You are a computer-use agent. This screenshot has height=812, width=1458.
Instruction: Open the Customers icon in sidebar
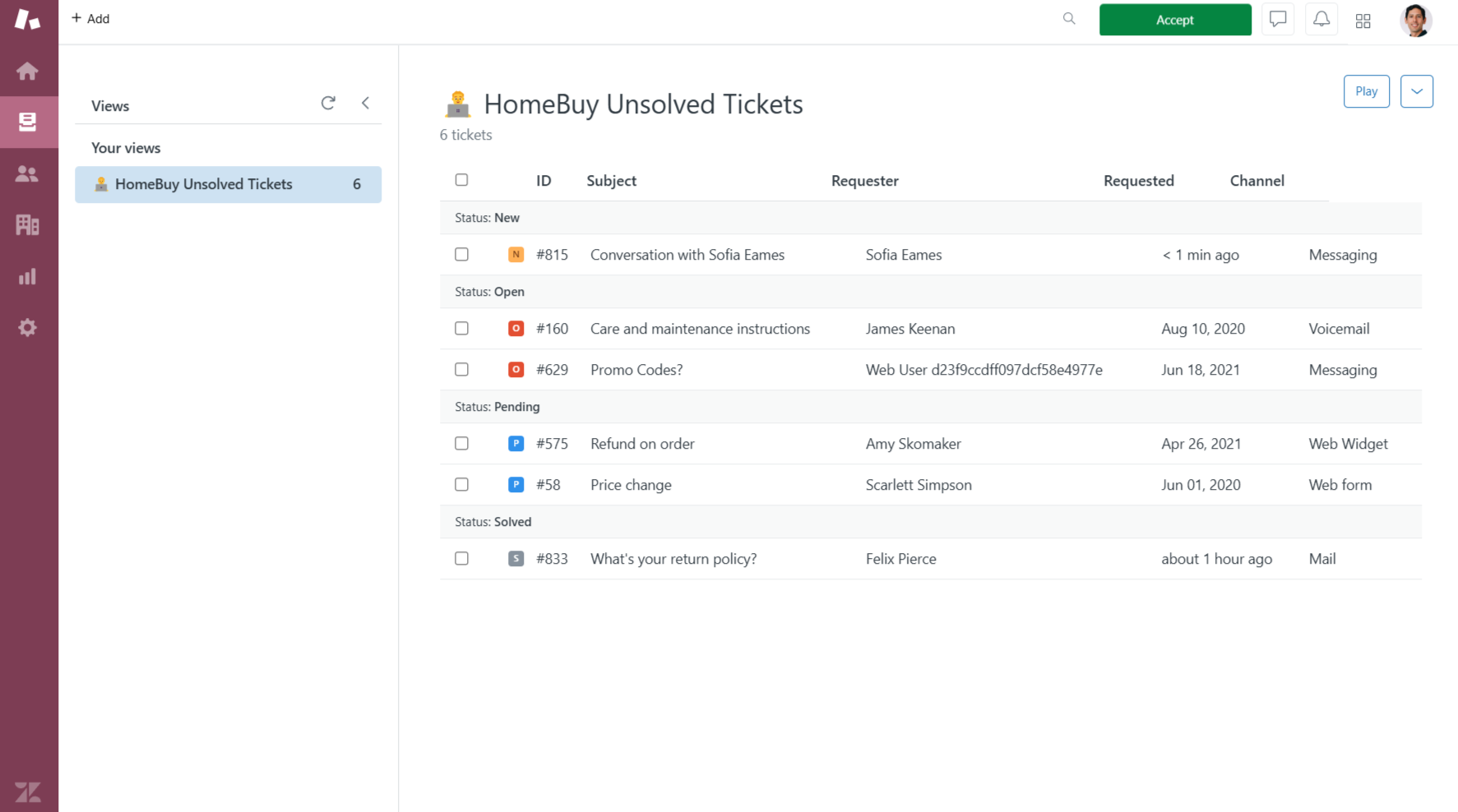click(x=27, y=173)
